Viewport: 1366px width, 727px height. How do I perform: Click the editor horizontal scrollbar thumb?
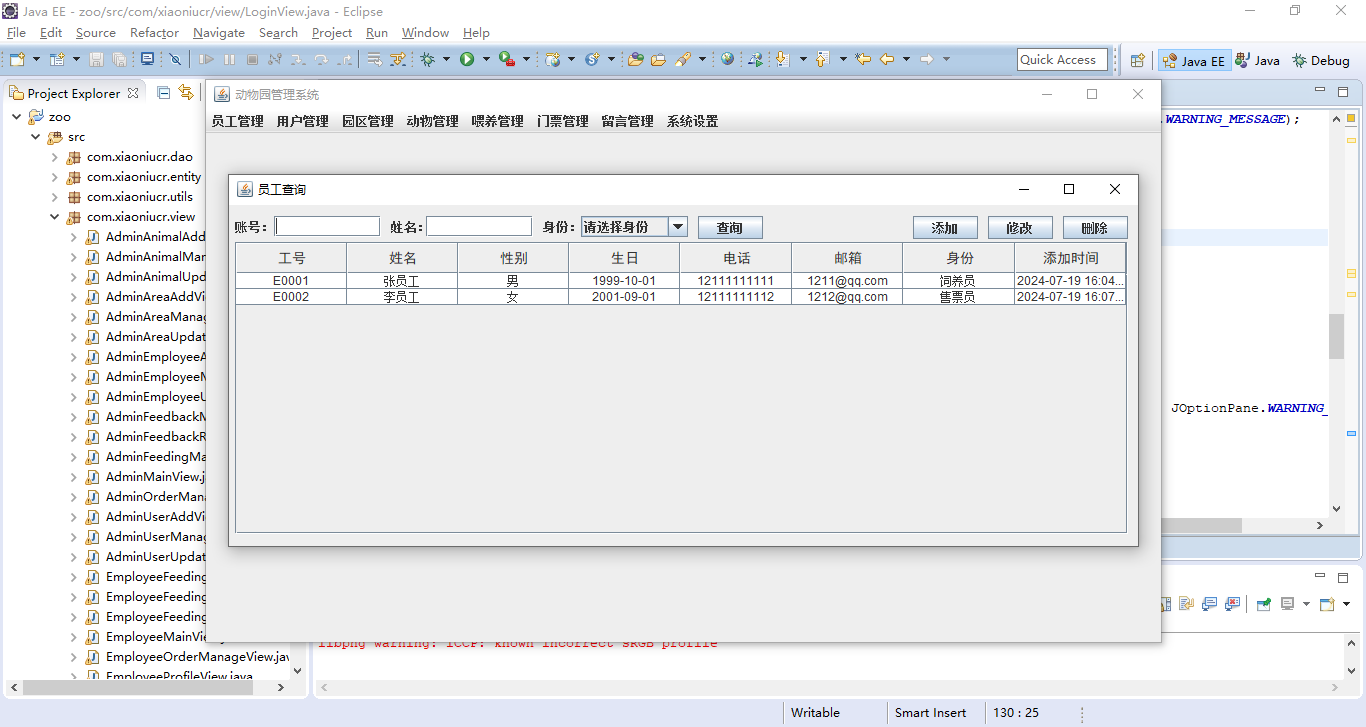1201,525
